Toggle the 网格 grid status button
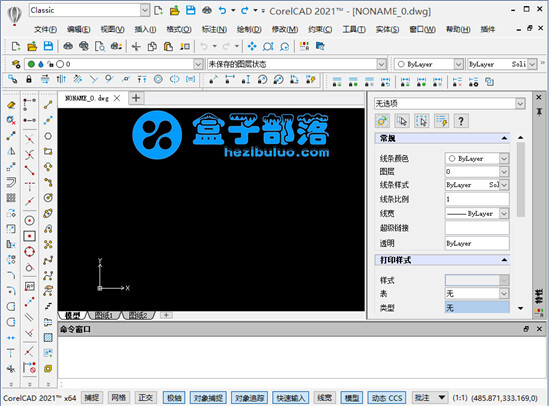The image size is (550, 406). (118, 398)
